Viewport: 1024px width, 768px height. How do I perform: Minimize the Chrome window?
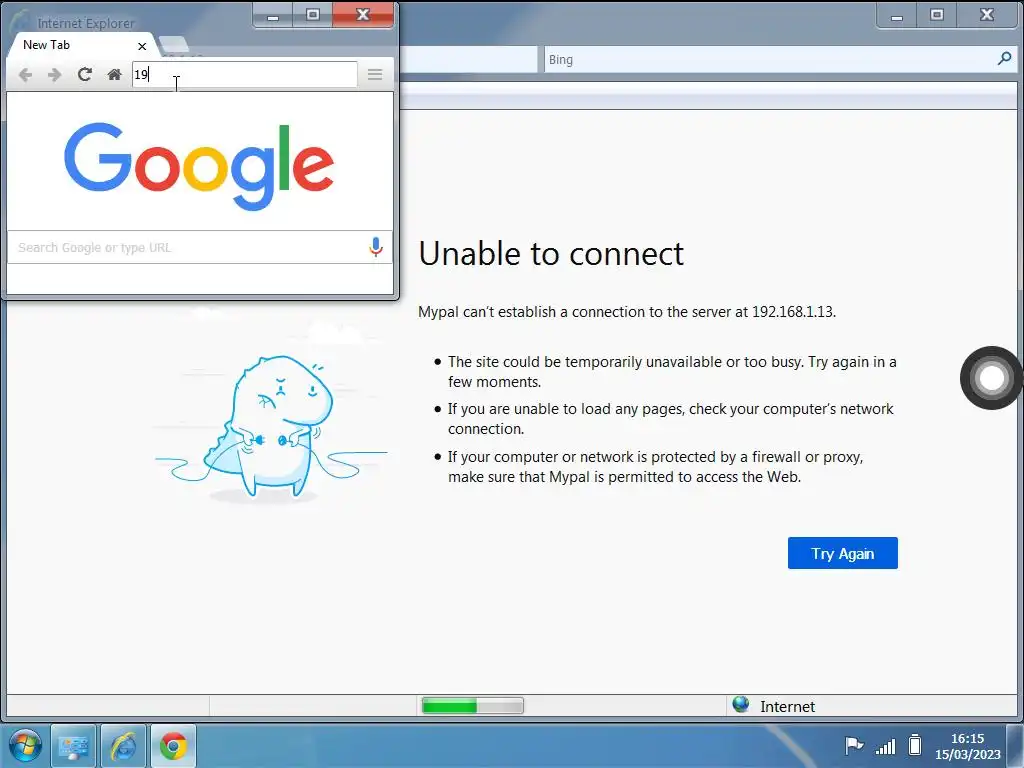(273, 15)
